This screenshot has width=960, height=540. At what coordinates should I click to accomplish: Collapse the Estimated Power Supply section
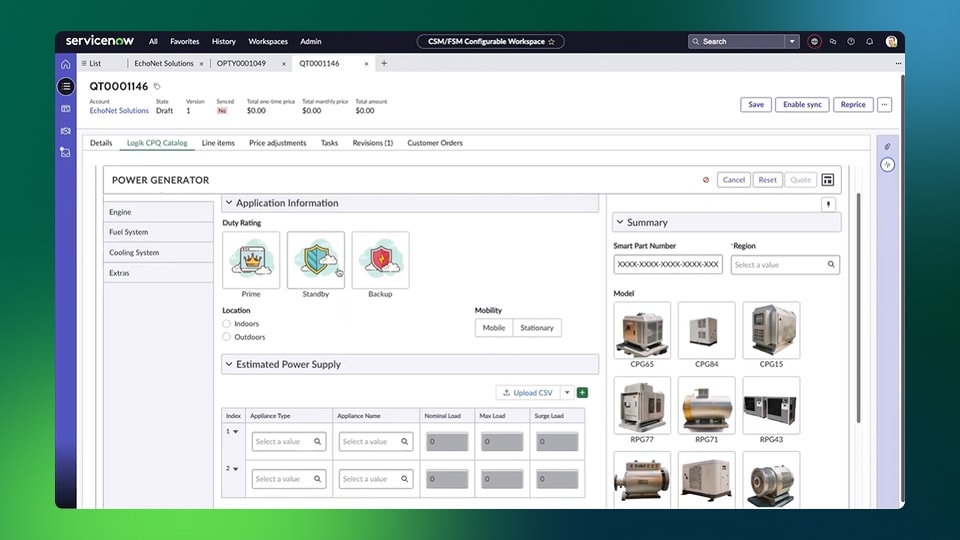click(x=229, y=364)
